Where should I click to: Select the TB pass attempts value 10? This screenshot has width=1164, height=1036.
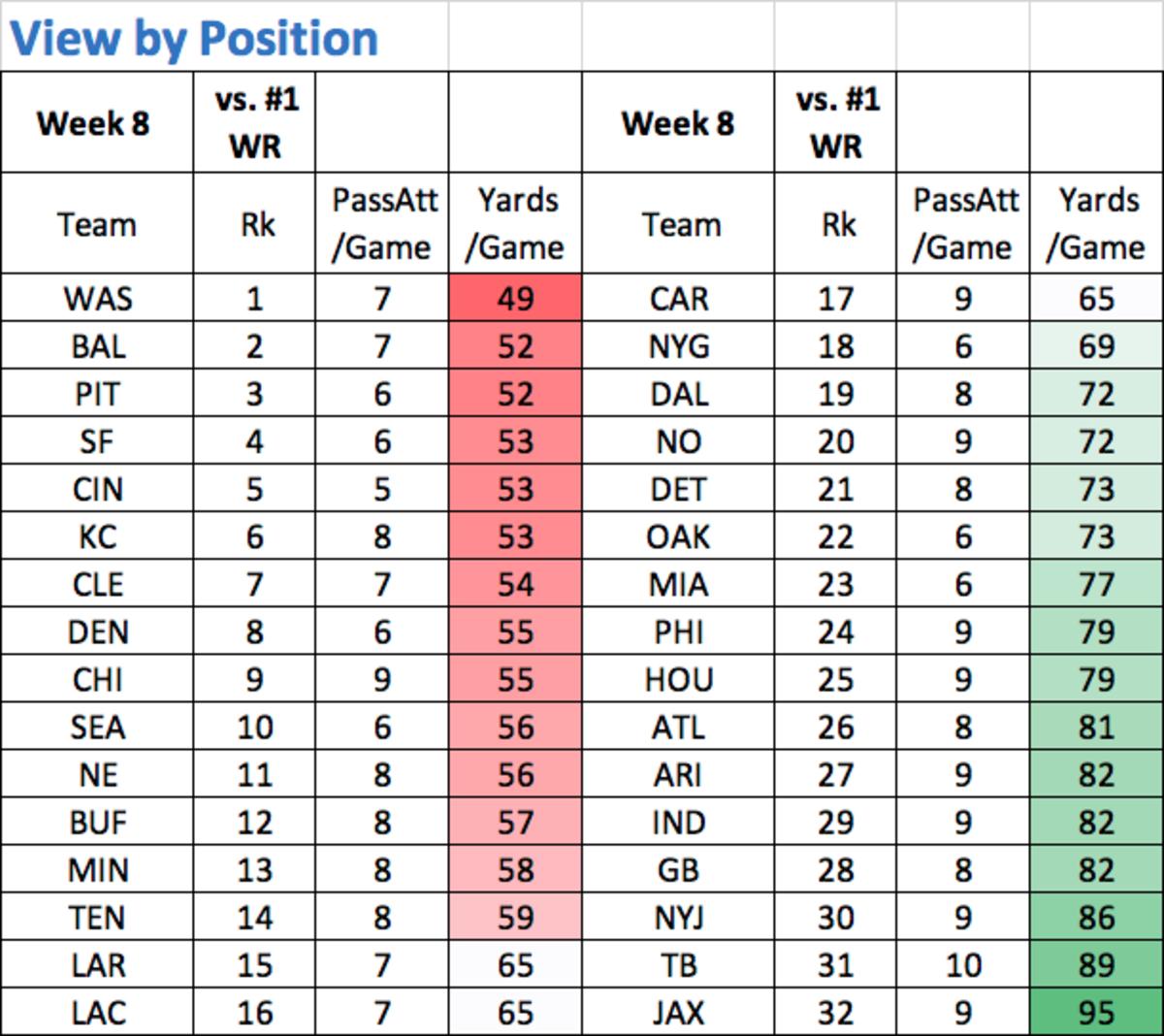[x=962, y=965]
